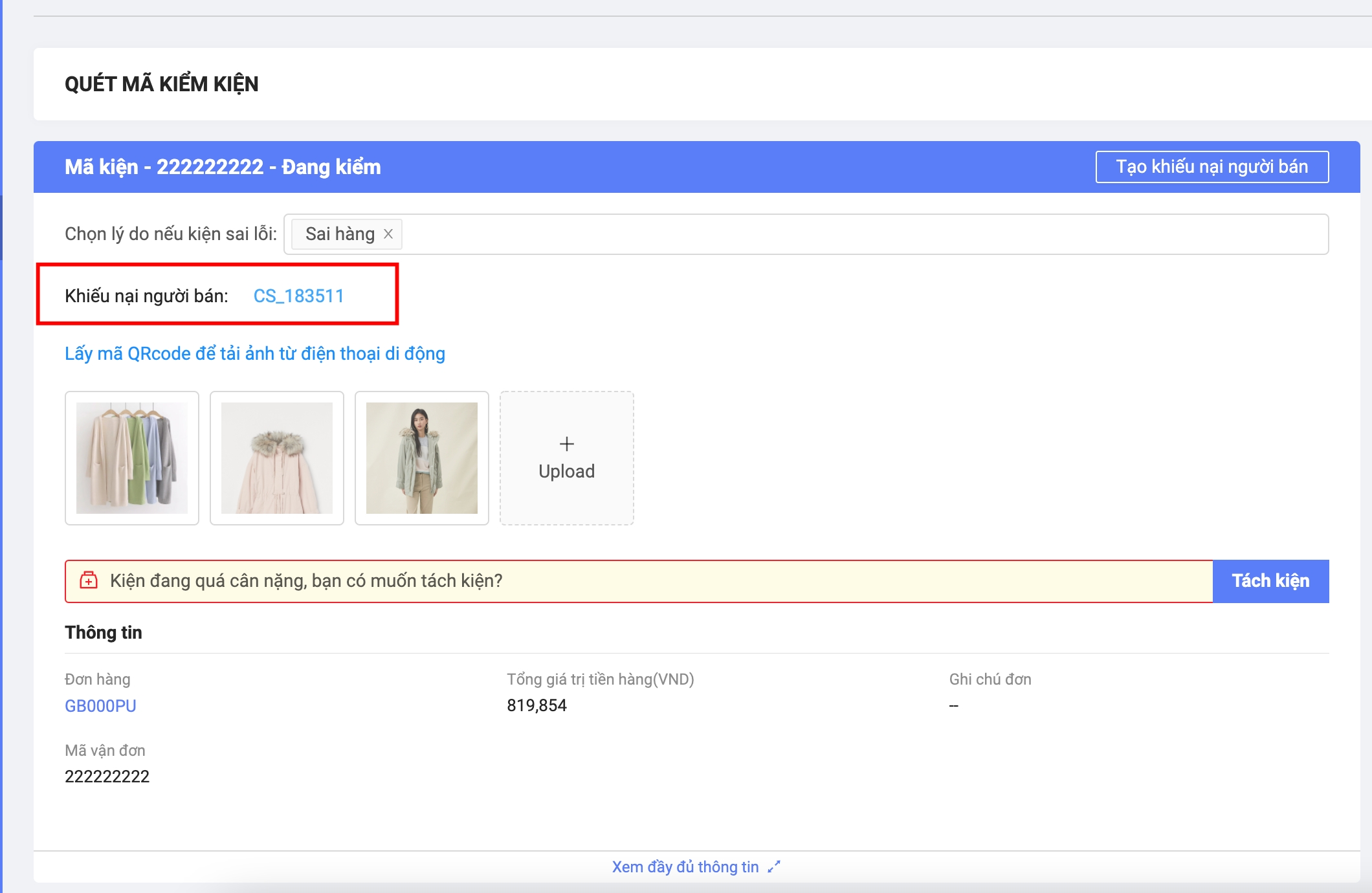
Task: Open seller complaint CS_183511 link
Action: pos(298,296)
